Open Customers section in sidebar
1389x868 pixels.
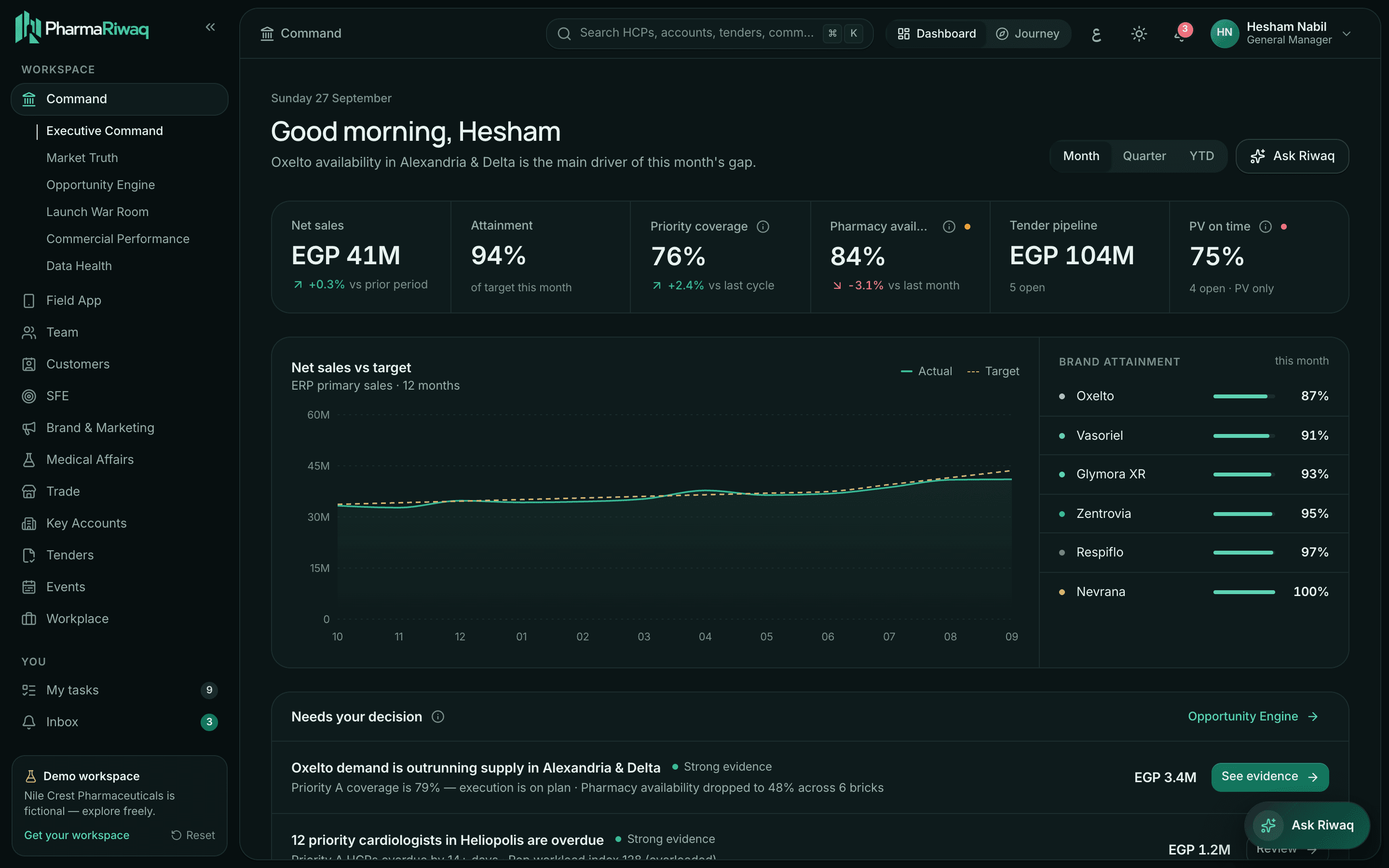click(x=120, y=364)
